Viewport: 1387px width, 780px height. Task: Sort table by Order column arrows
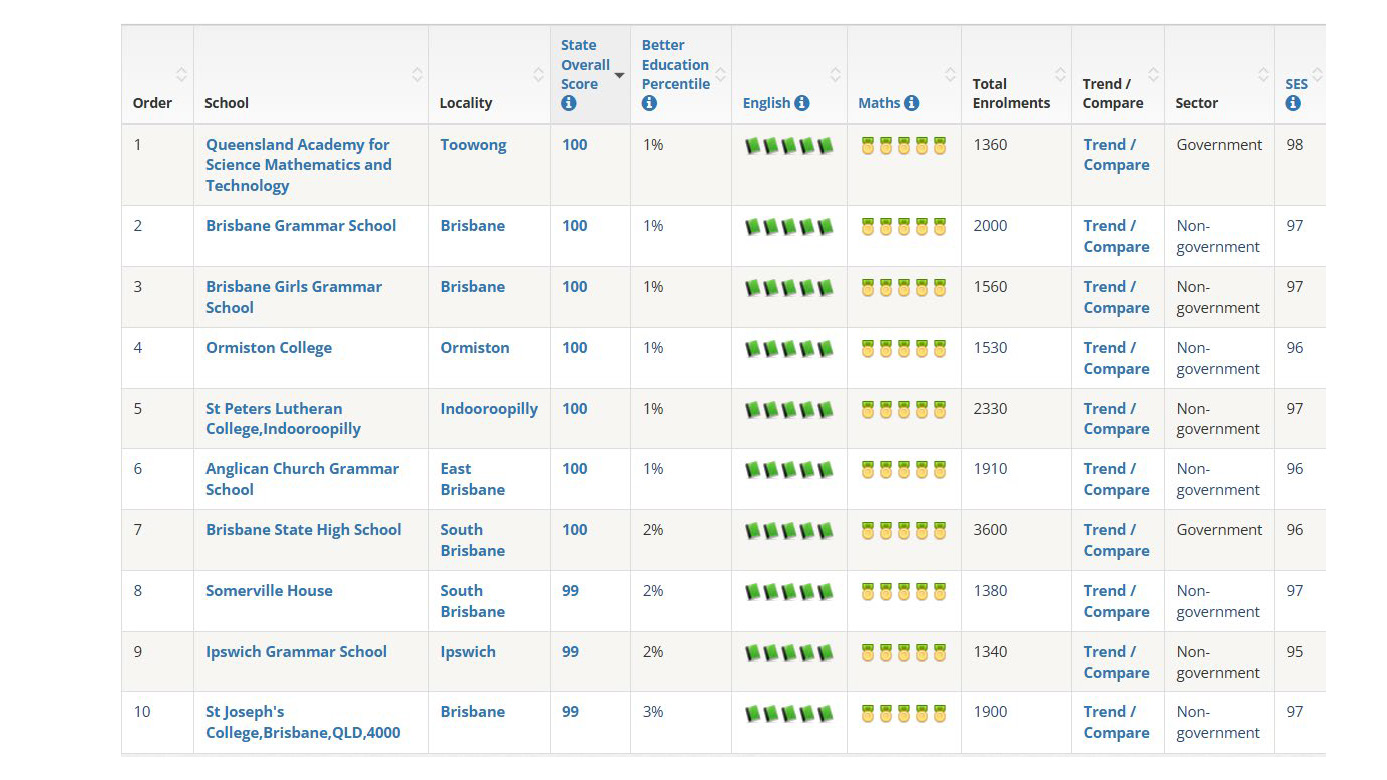181,75
